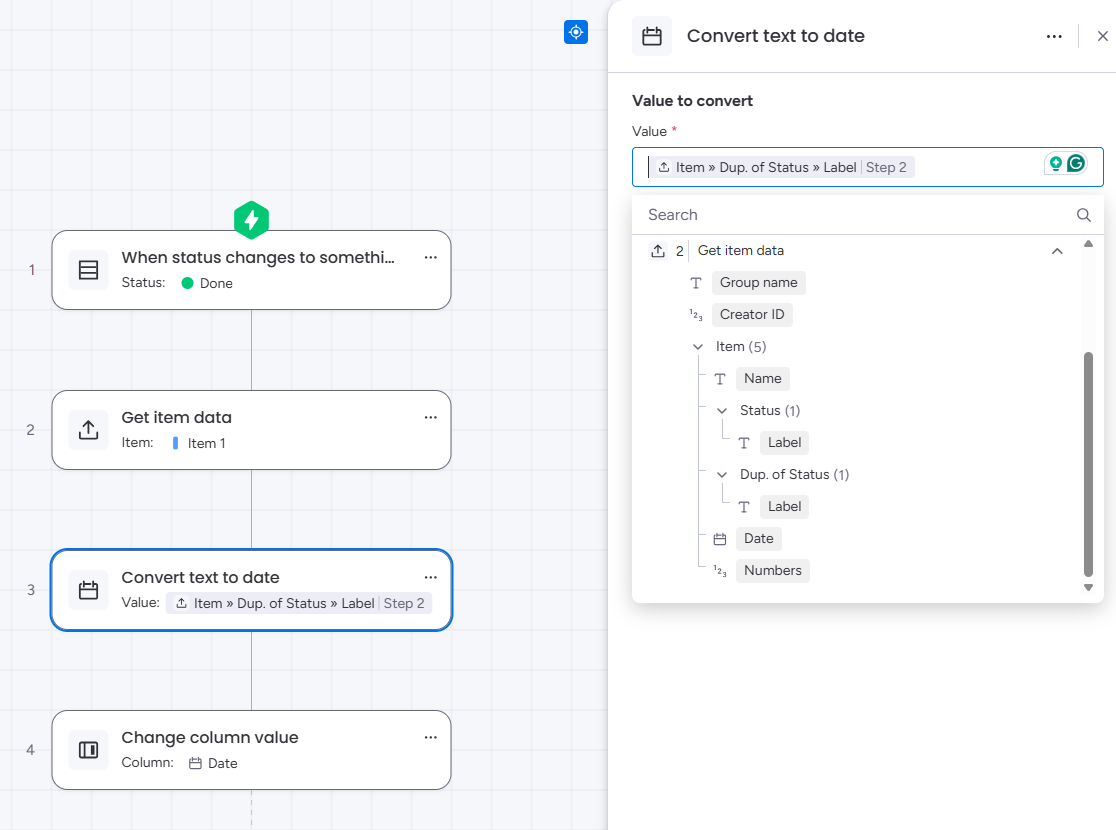The image size is (1116, 830).
Task: Open the three-dot menu on Change column value card
Action: pos(431,737)
